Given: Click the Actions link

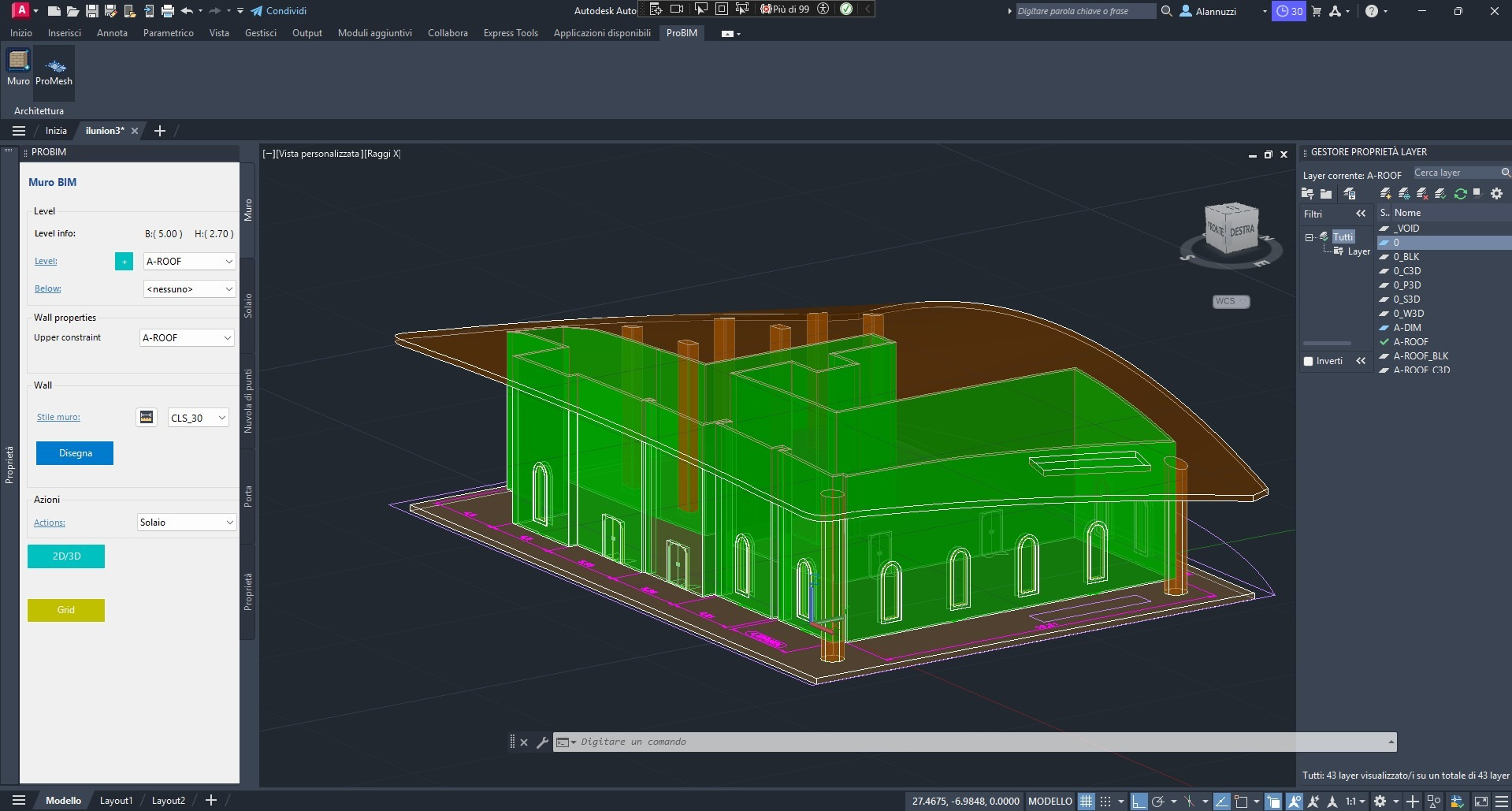Looking at the screenshot, I should (50, 523).
